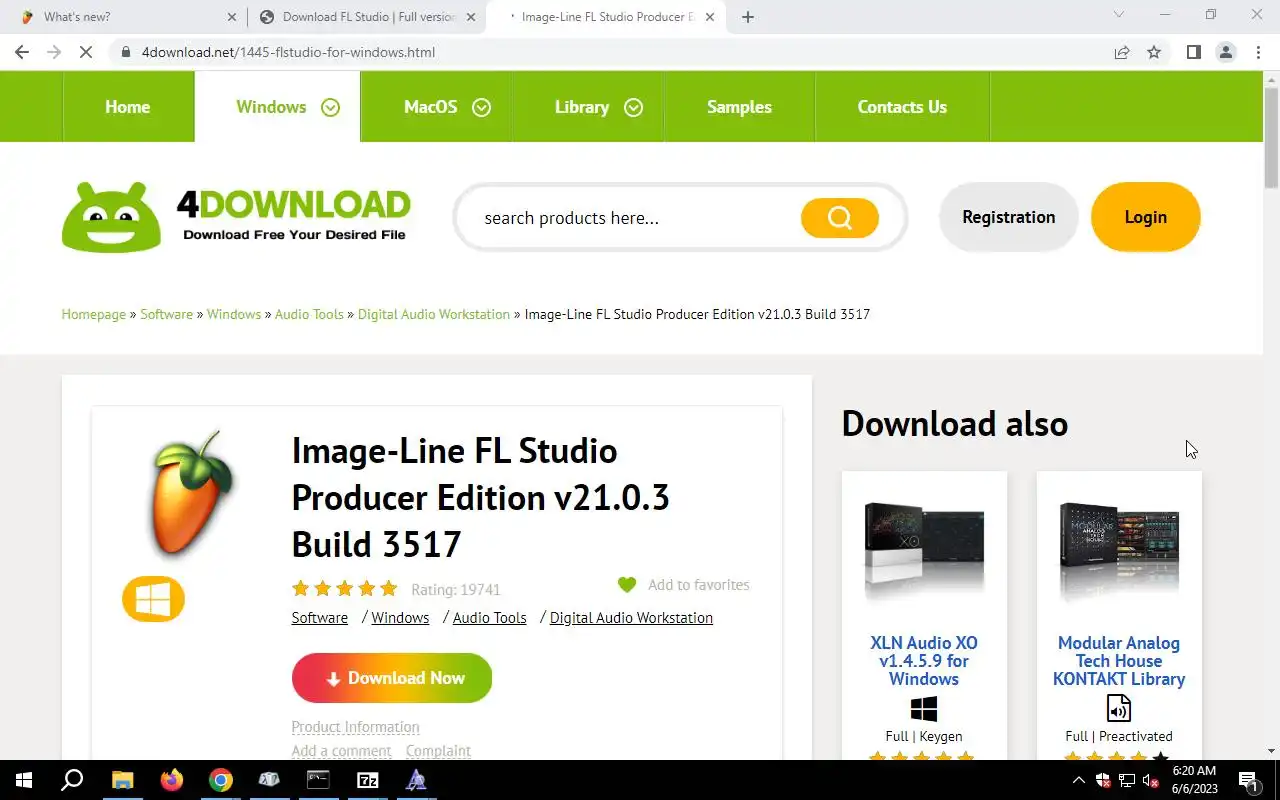The width and height of the screenshot is (1280, 800).
Task: Open the notification center icon
Action: coord(1248,781)
